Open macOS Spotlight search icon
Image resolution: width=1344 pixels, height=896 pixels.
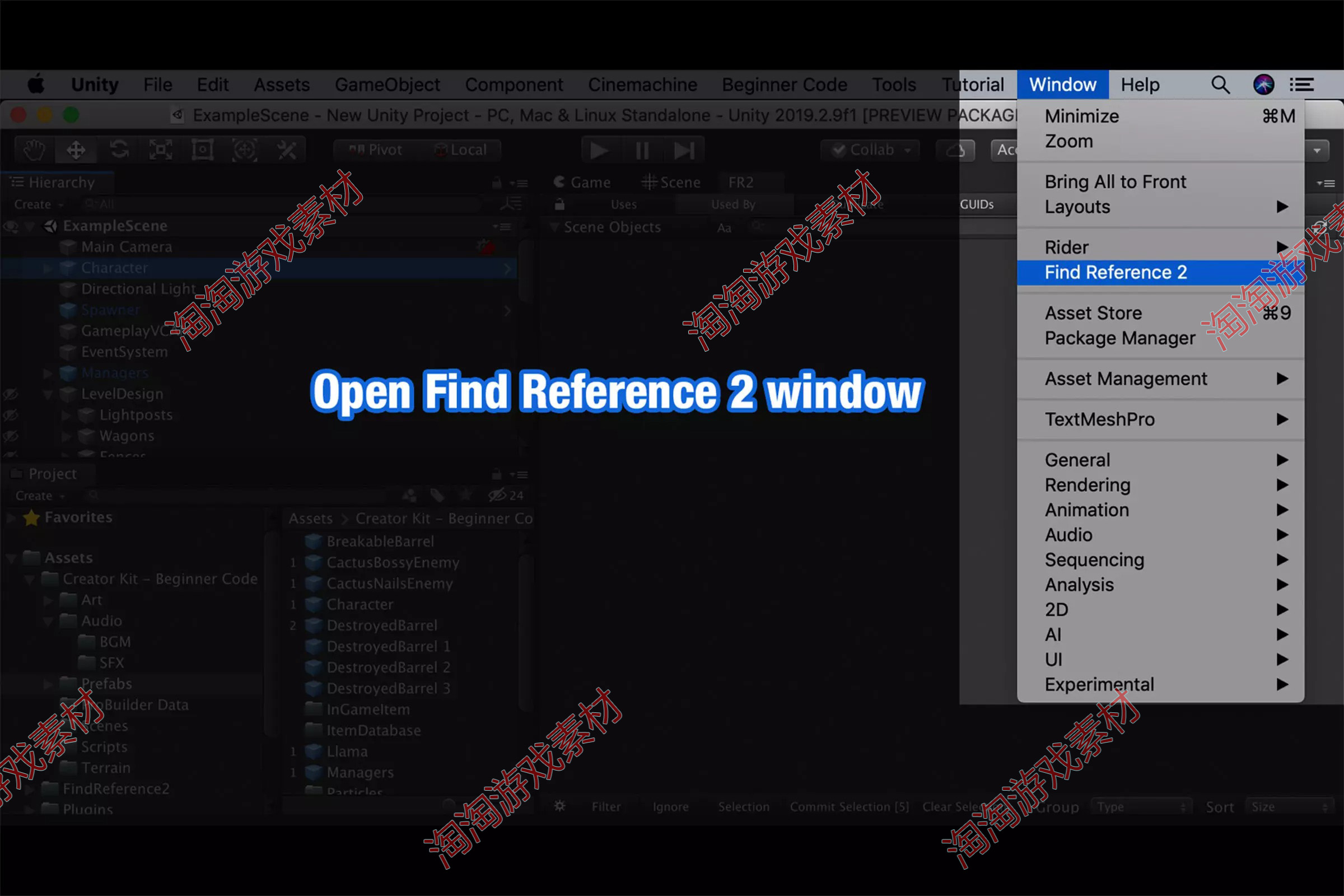1220,85
